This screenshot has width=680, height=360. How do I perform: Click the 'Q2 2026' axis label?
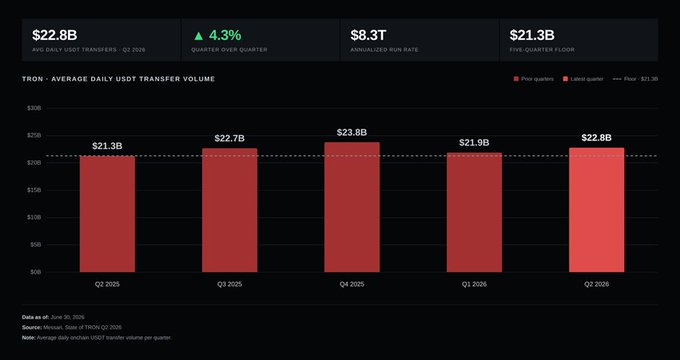[596, 285]
